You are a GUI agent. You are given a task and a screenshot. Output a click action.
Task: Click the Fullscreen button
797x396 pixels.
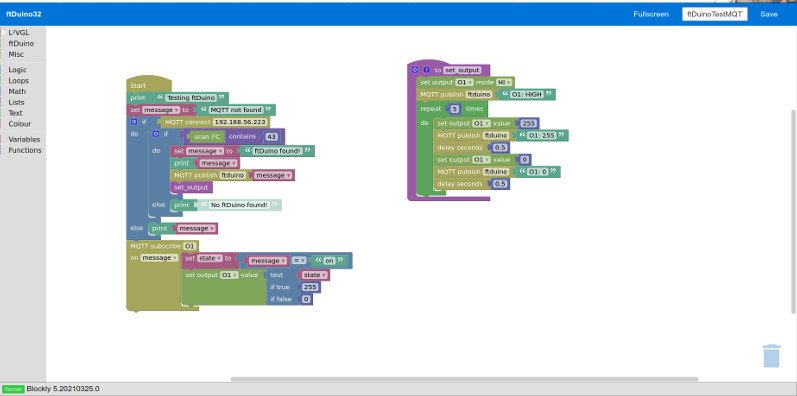pyautogui.click(x=651, y=14)
